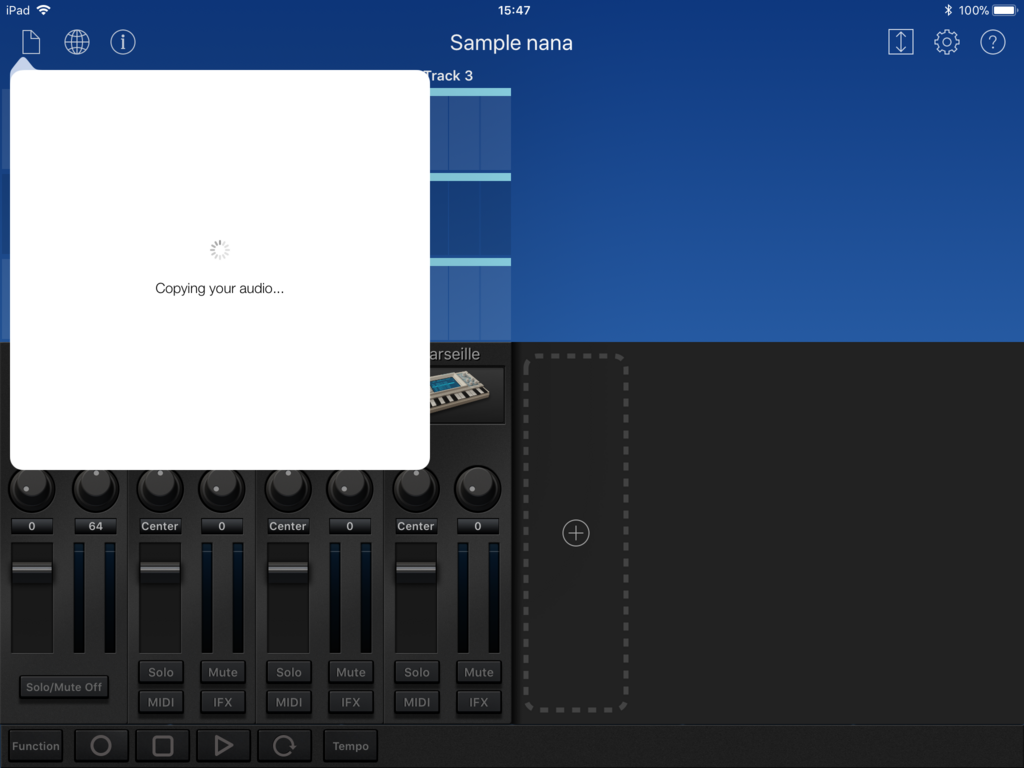Add a new track with the plus icon
The image size is (1024, 768).
point(576,533)
